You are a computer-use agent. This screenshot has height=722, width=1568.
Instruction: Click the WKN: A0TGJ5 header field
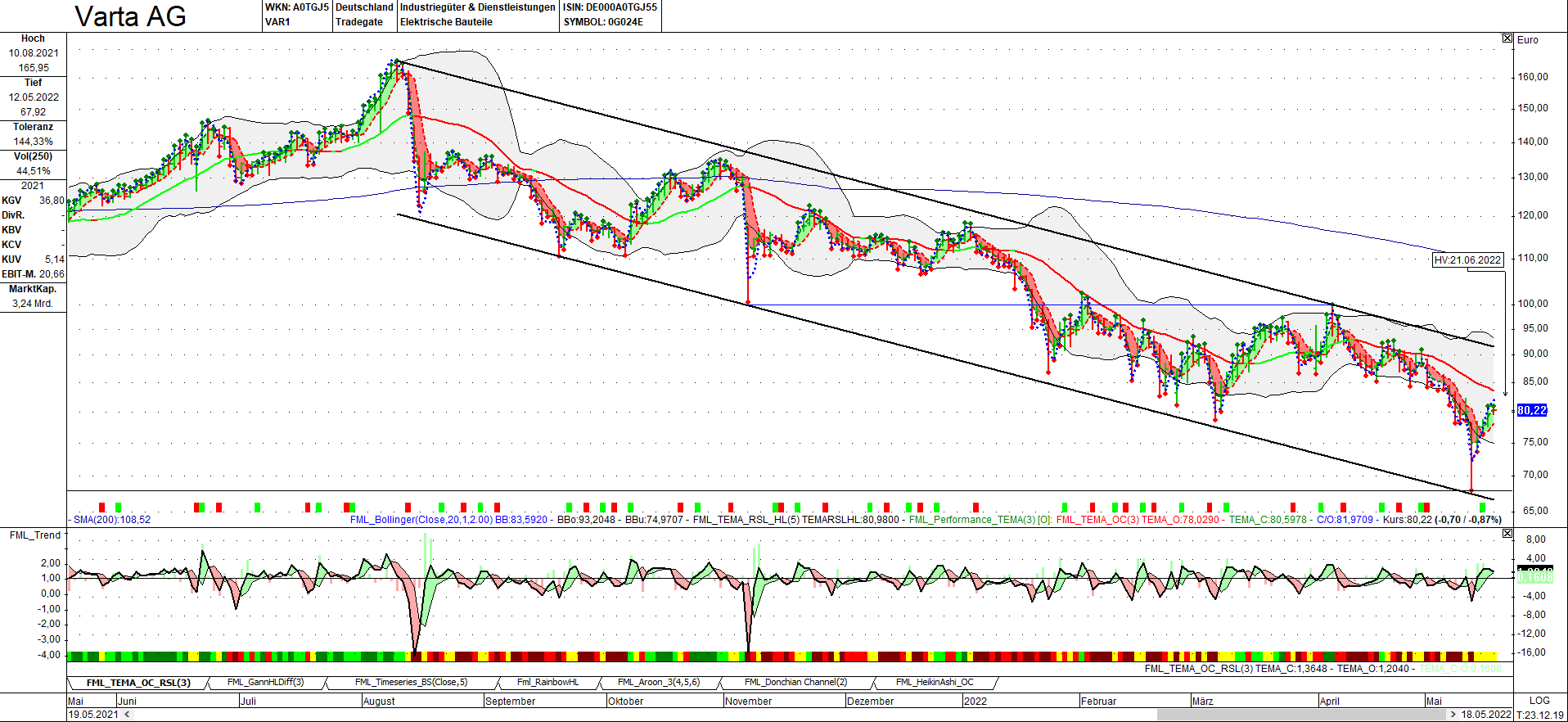click(x=297, y=7)
